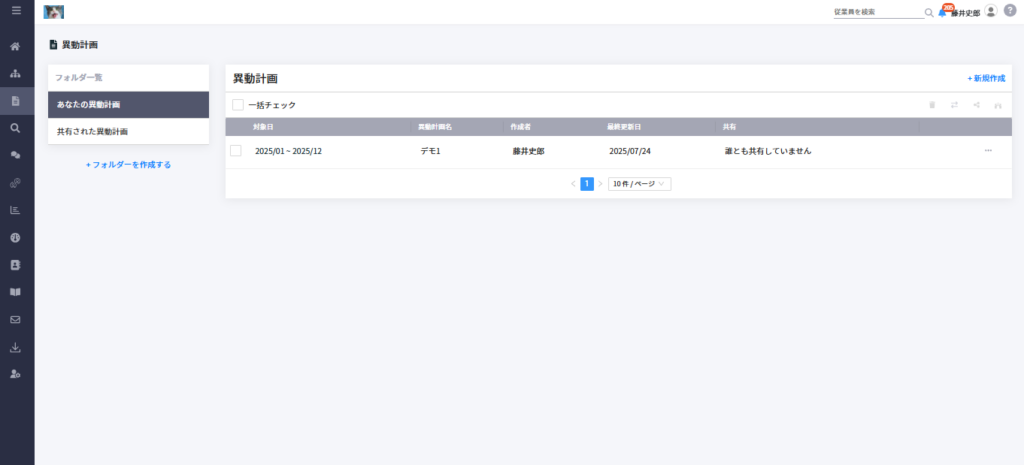This screenshot has width=1024, height=465.
Task: Open the hamburger menu in the sidebar
Action: point(16,11)
